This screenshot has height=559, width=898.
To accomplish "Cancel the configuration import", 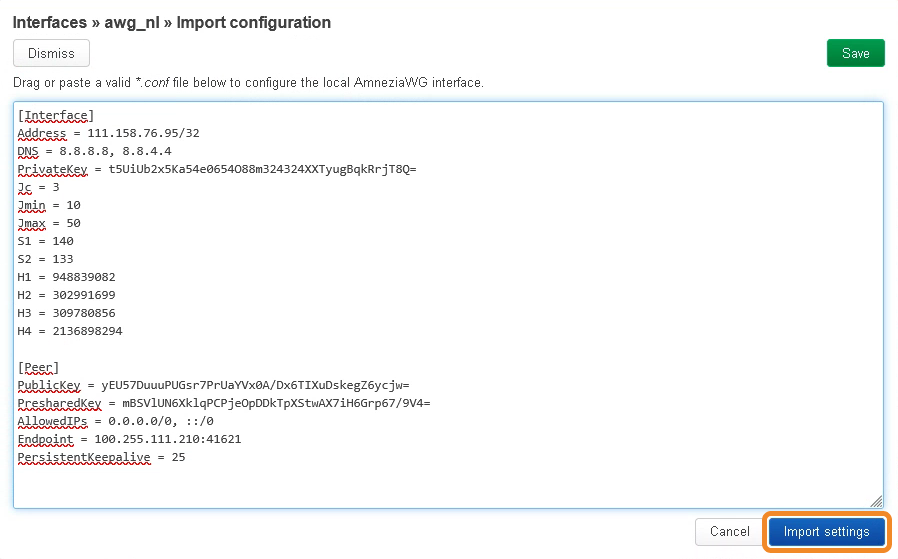I will click(x=729, y=532).
